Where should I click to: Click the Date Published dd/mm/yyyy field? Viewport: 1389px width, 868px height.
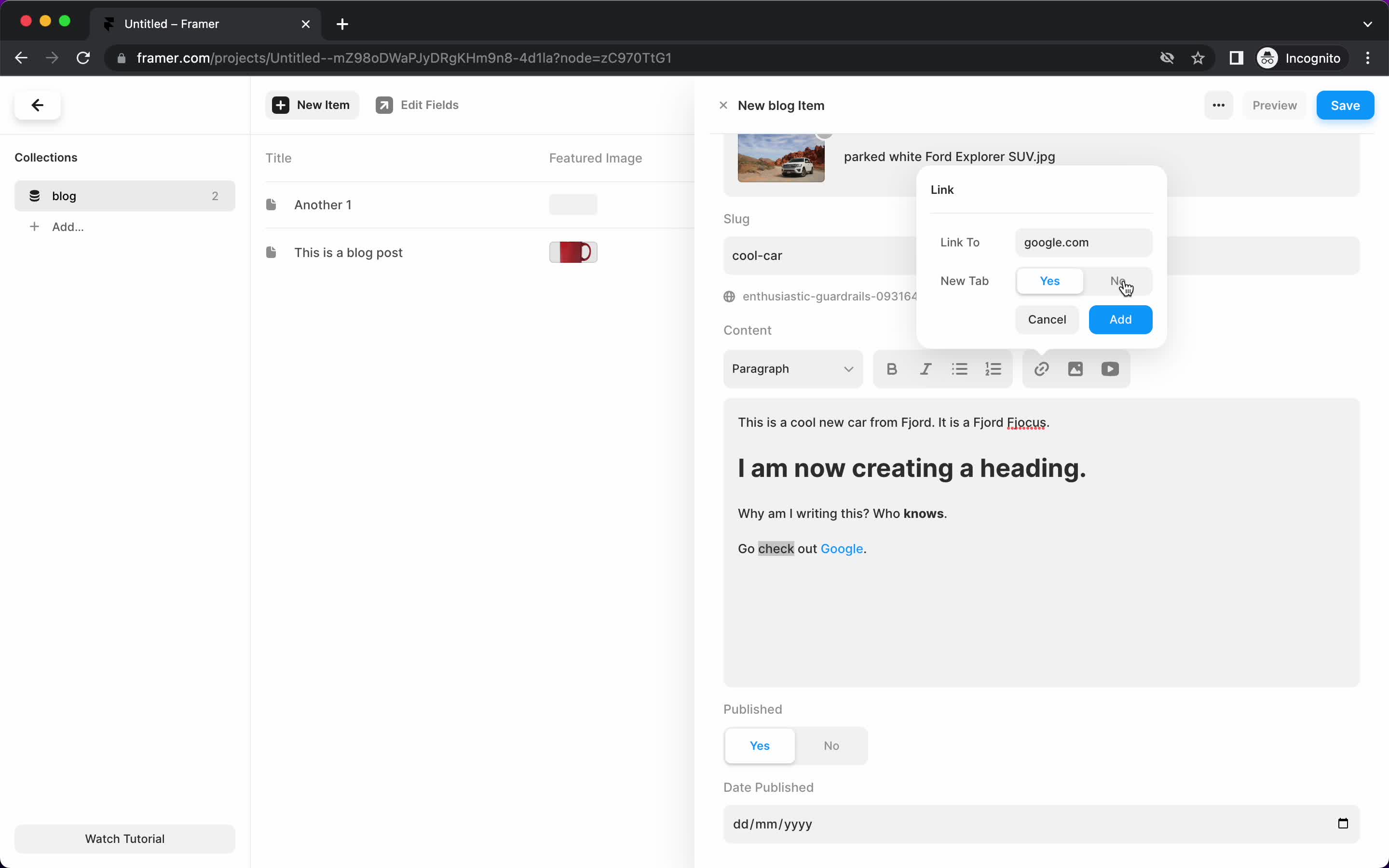tap(1041, 824)
